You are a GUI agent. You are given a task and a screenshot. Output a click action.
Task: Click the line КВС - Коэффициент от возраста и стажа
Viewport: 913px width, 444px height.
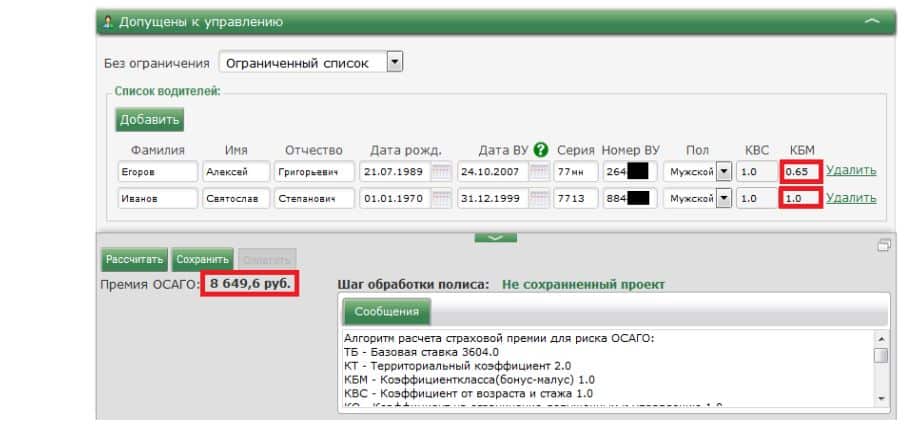[x=468, y=393]
